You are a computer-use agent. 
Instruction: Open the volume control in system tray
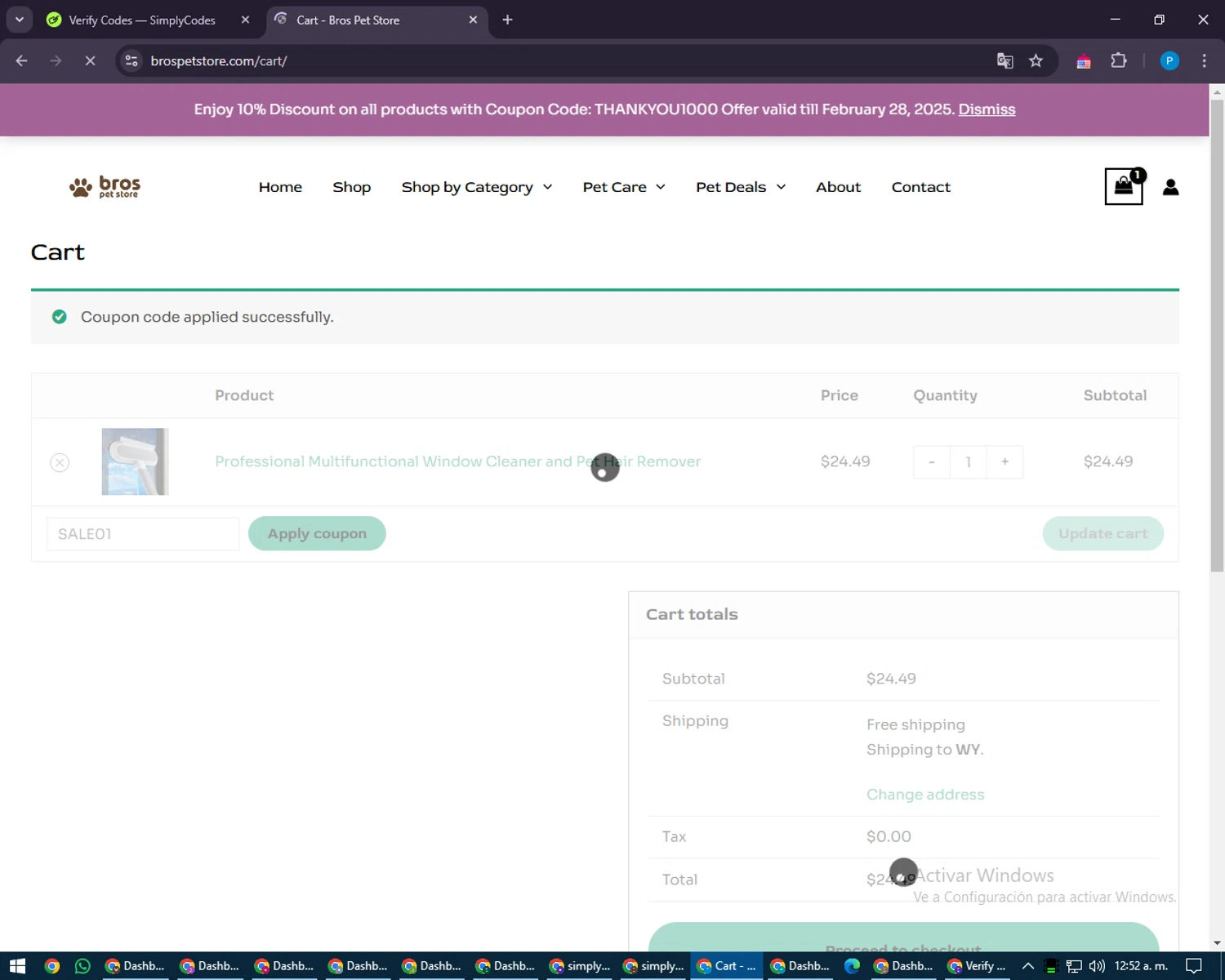pyautogui.click(x=1097, y=966)
